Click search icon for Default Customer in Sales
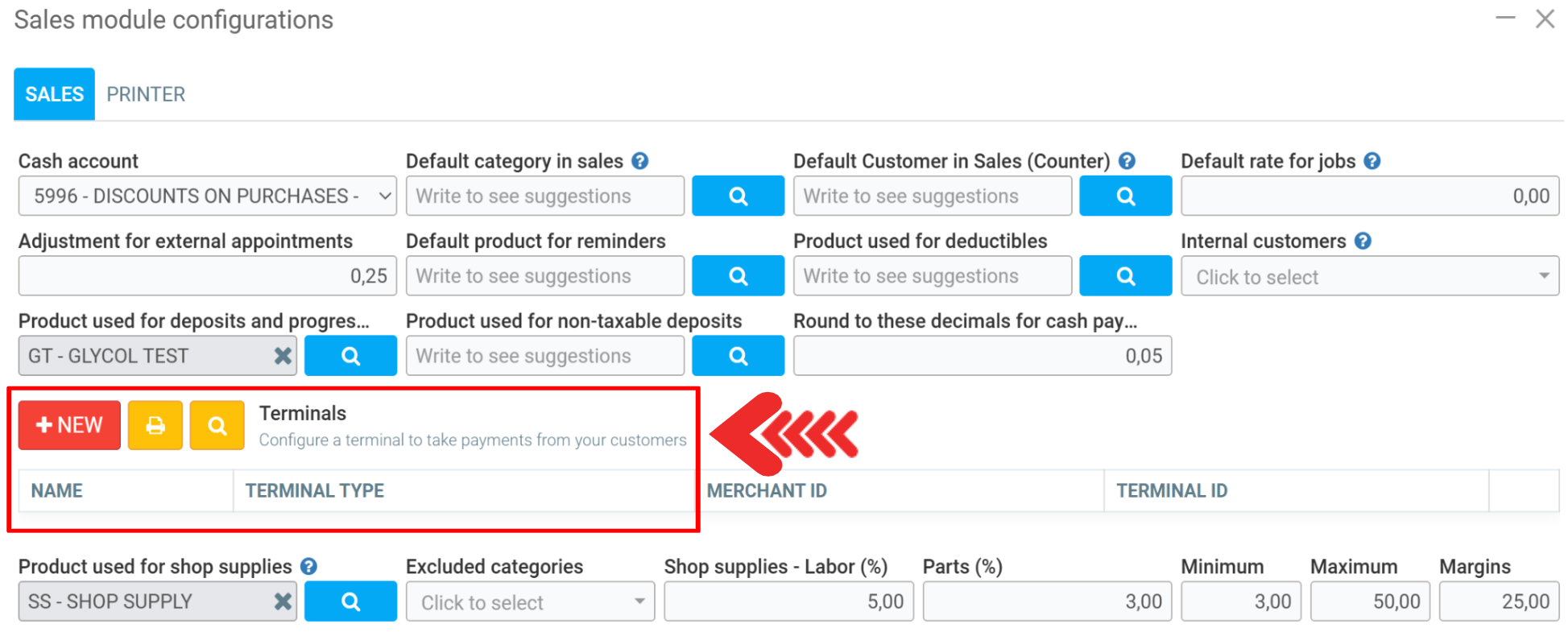 (x=1125, y=196)
